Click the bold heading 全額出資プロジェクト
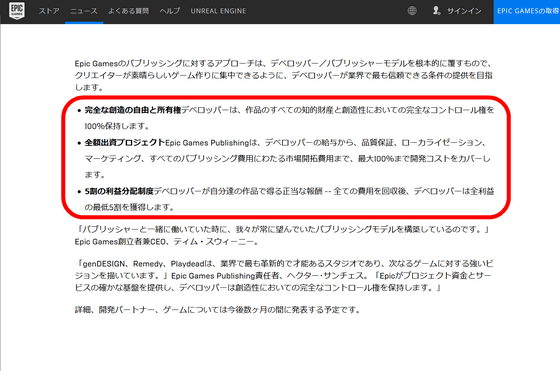The width and height of the screenshot is (560, 371). (125, 142)
